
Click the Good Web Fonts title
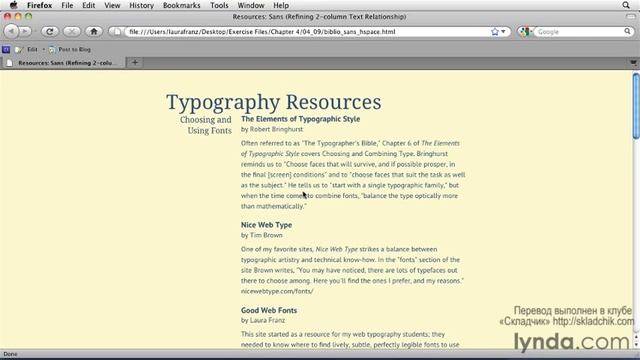[x=269, y=310]
